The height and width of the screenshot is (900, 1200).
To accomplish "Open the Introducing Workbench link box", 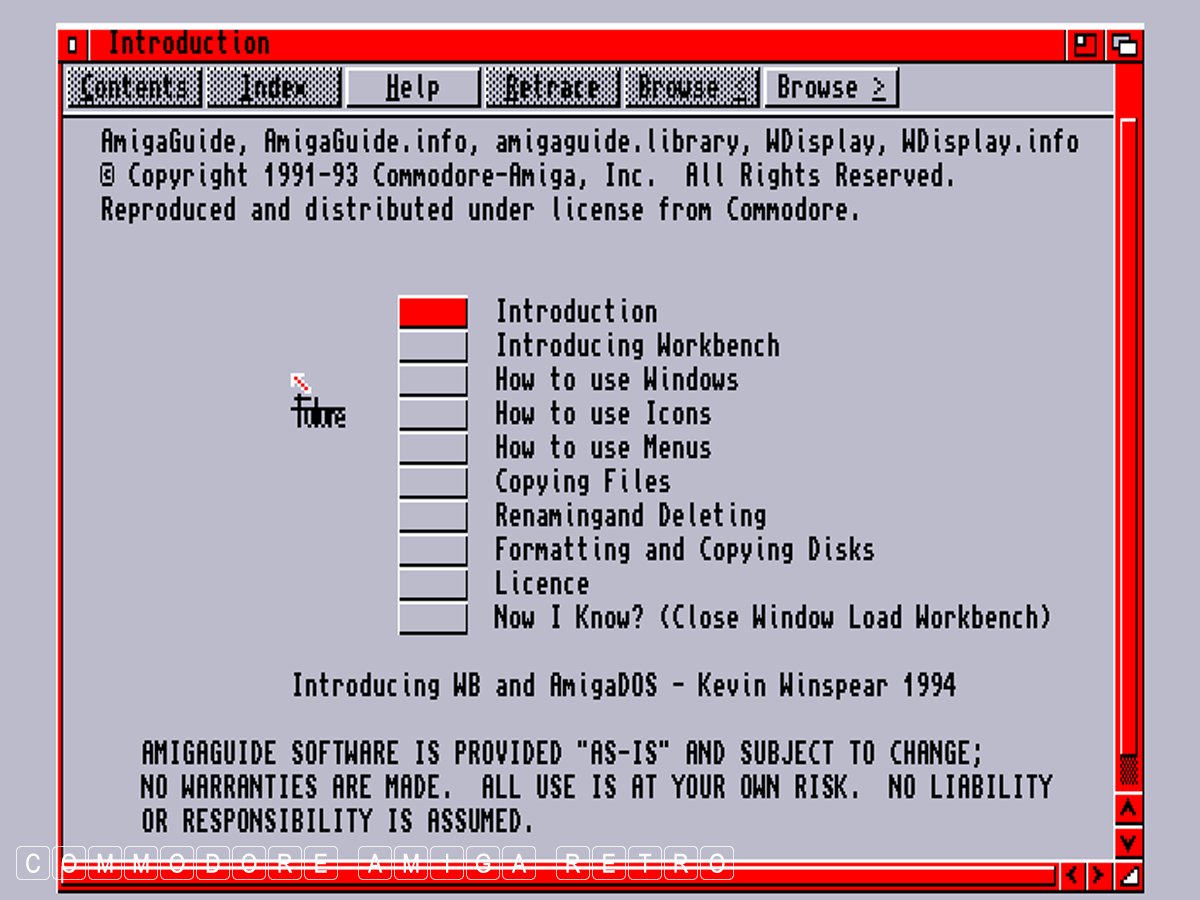I will pyautogui.click(x=433, y=346).
